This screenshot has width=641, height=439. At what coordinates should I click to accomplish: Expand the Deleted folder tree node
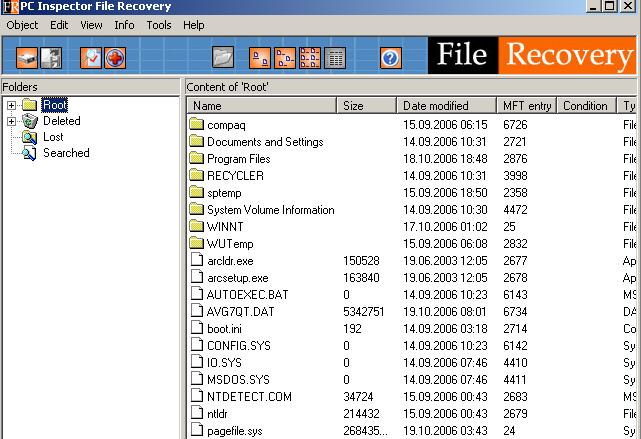point(11,121)
